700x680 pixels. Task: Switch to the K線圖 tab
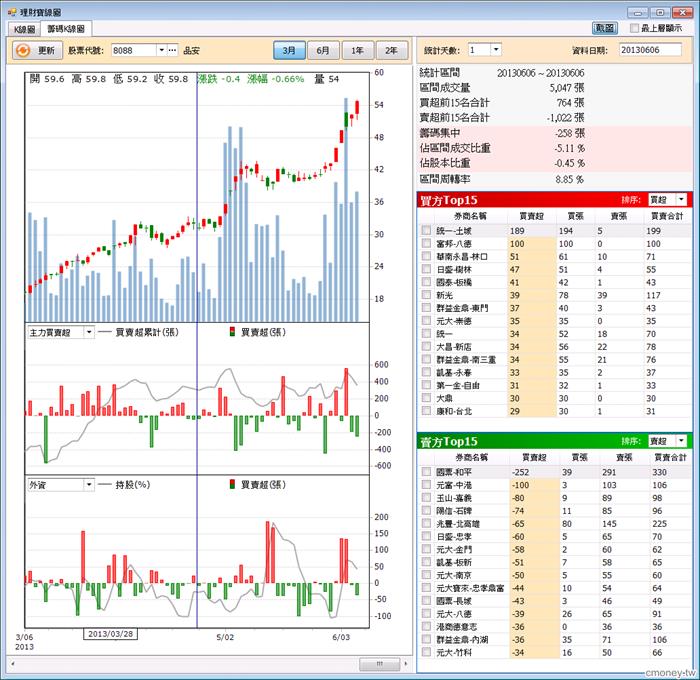coord(24,29)
